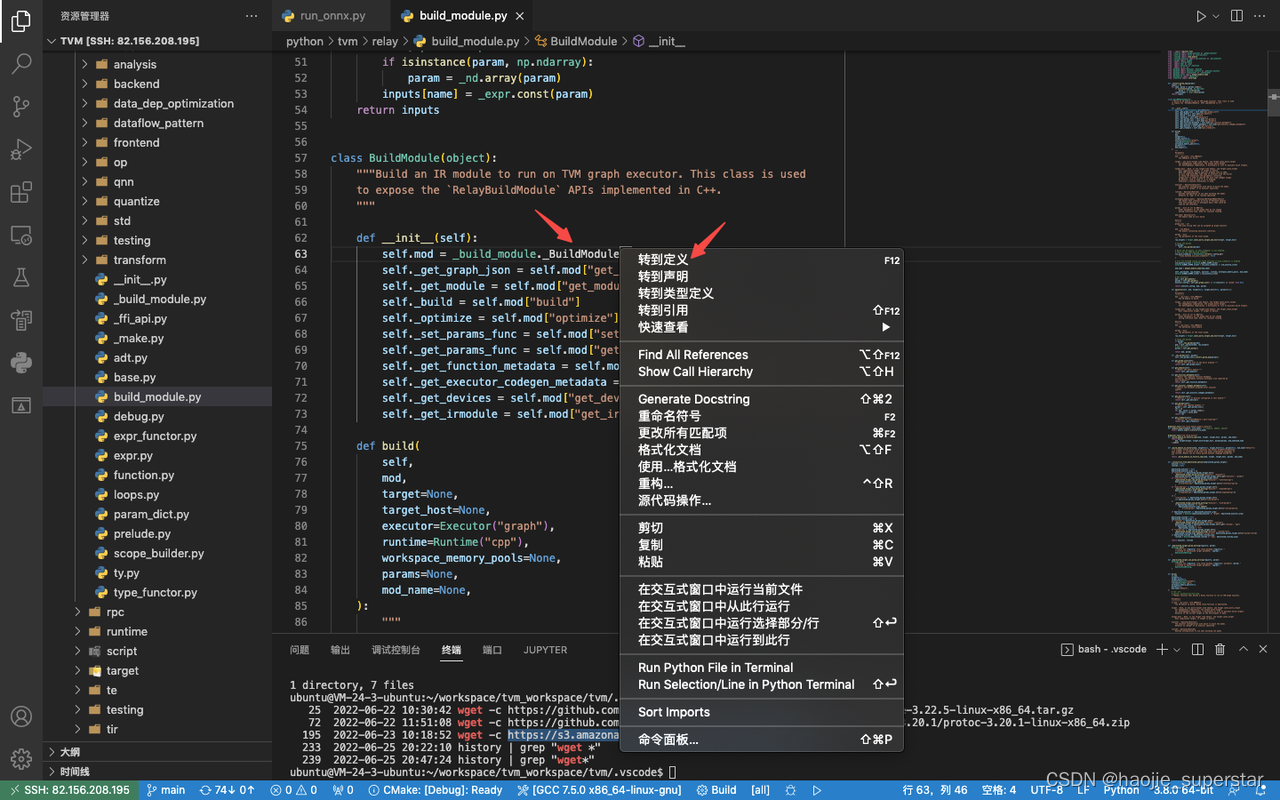The width and height of the screenshot is (1280, 800).
Task: Open the new terminal launch profile dropdown
Action: click(1175, 649)
